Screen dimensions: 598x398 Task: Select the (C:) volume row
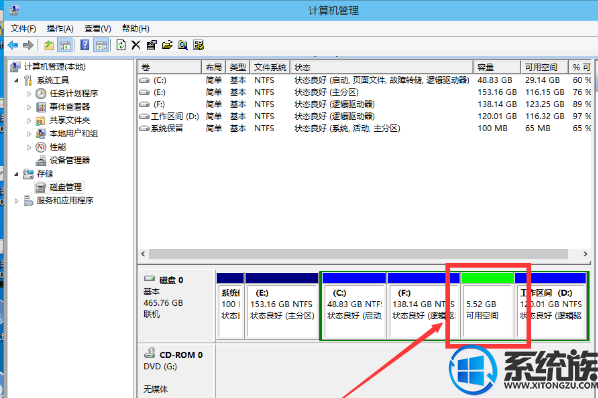pos(364,80)
